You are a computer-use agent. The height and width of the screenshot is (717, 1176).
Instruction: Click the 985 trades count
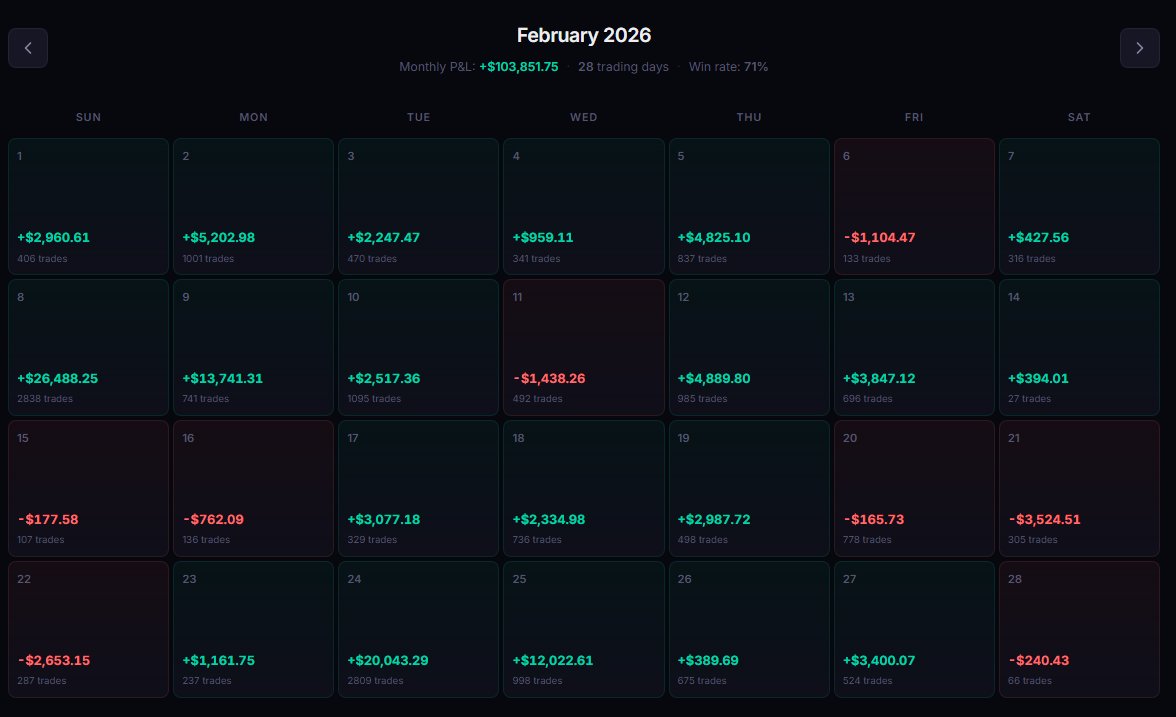point(702,399)
